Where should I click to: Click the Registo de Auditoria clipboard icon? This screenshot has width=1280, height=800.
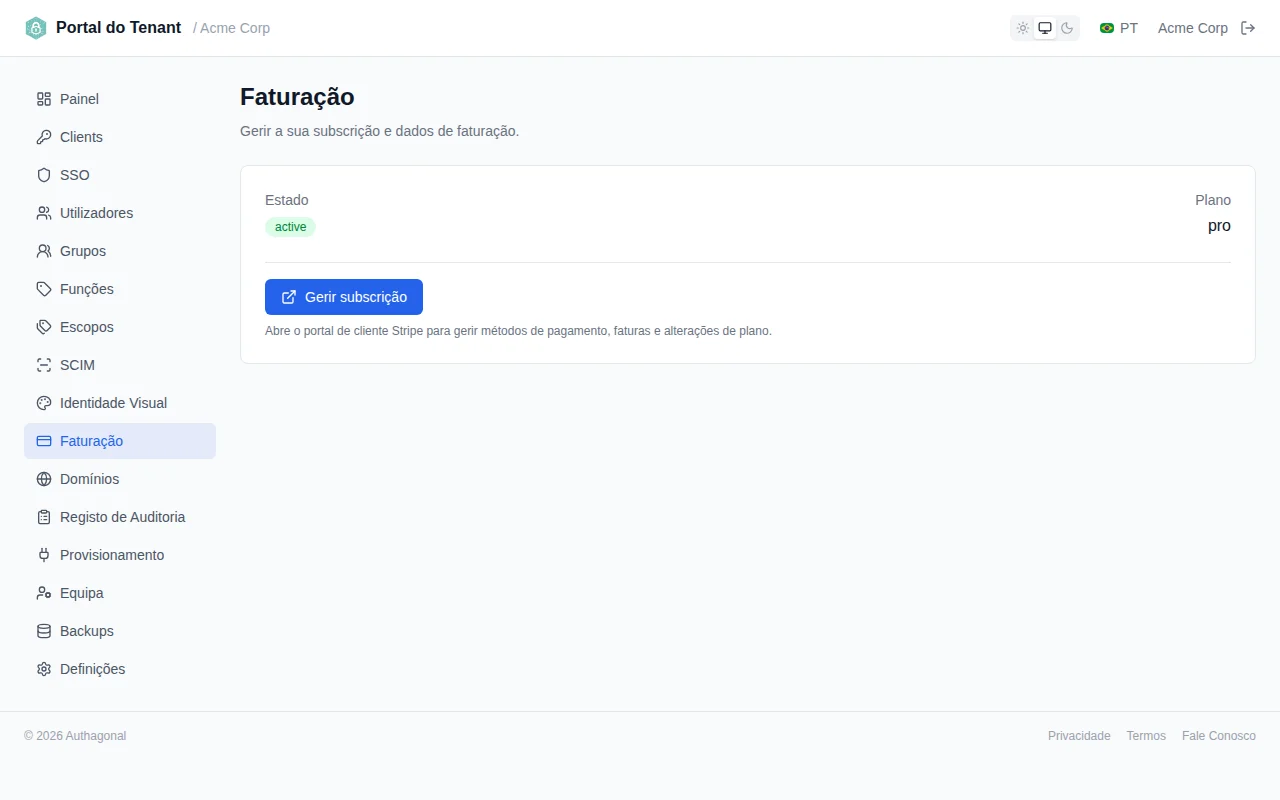click(x=44, y=517)
